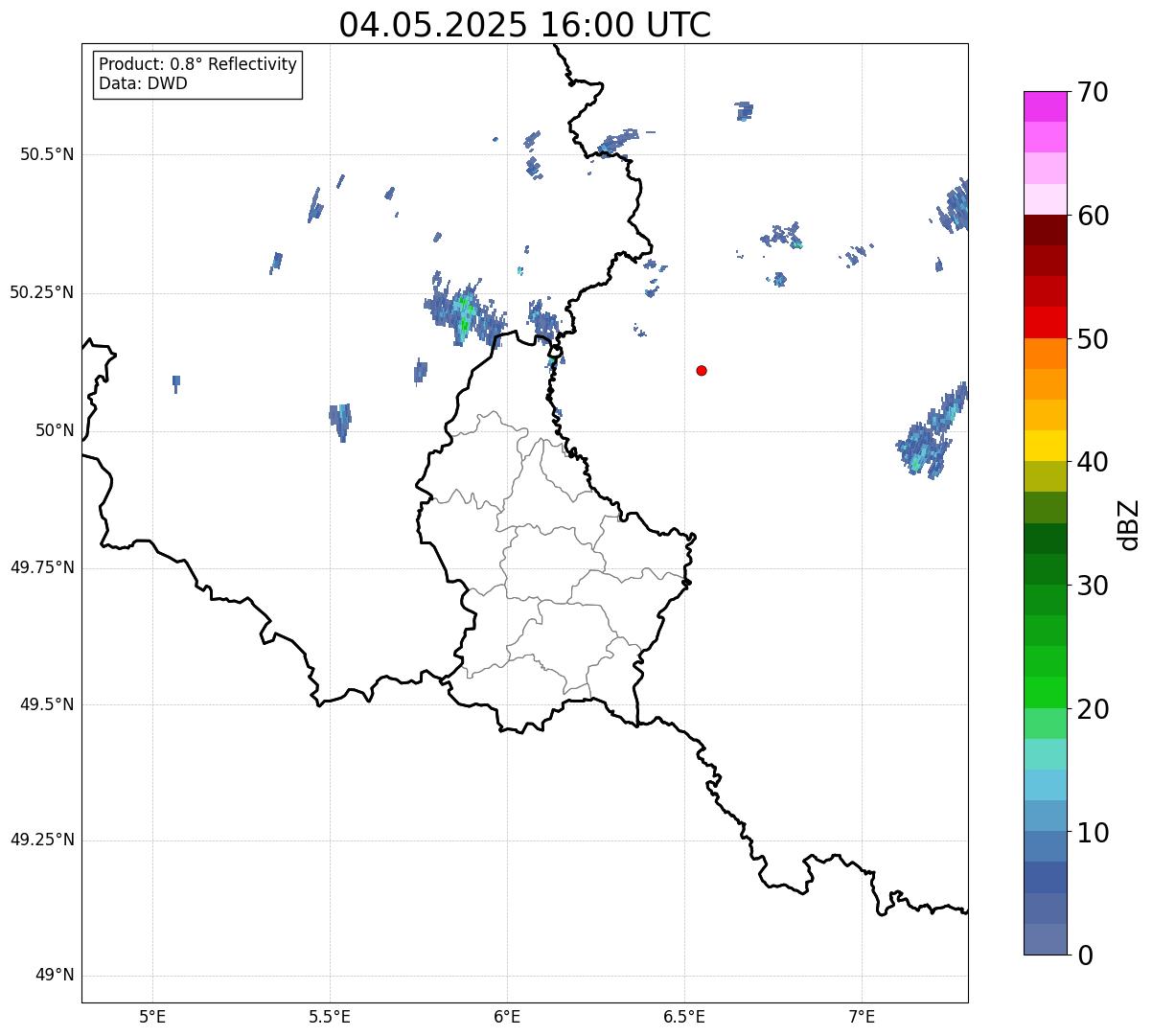Click the colorbar tick label 70

pyautogui.click(x=1093, y=92)
